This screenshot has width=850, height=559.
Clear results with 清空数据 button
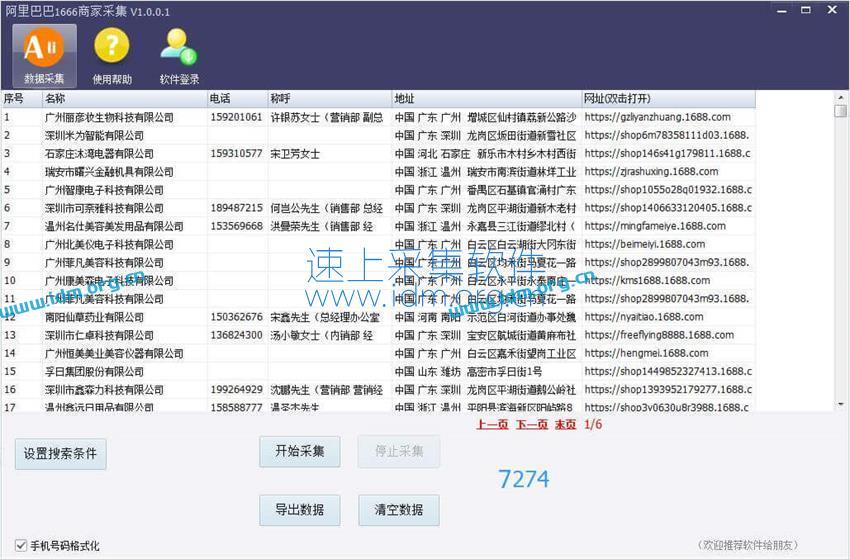point(398,510)
